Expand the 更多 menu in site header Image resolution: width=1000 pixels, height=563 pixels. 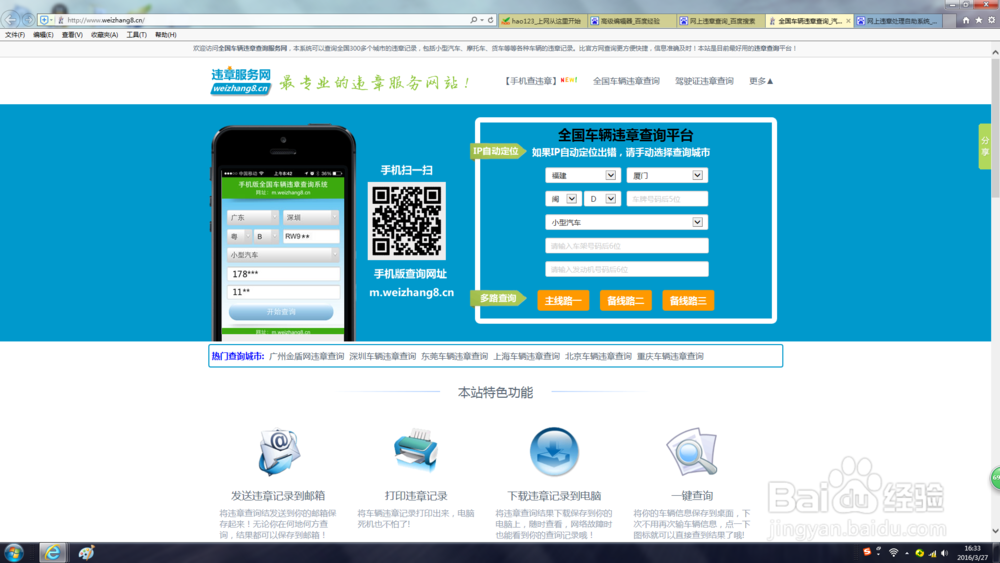[x=761, y=81]
